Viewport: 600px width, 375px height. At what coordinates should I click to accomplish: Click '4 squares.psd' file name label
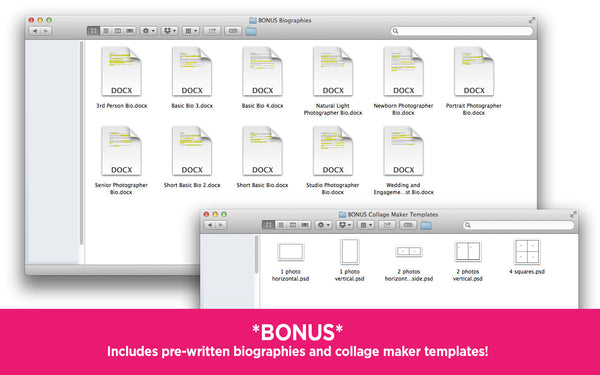[x=527, y=272]
